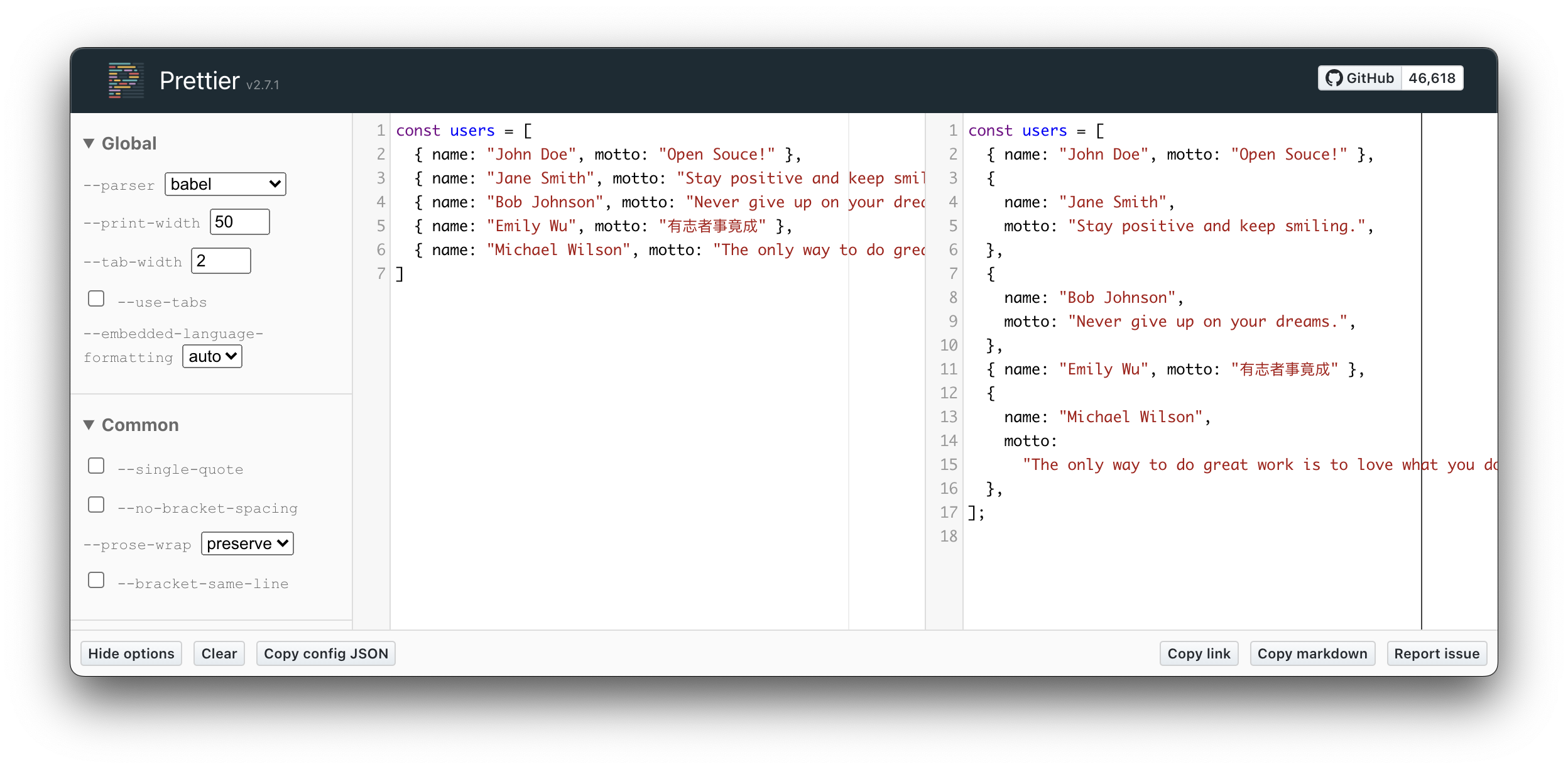1568x769 pixels.
Task: Enable the --no-bracket-spacing checkbox
Action: tap(96, 504)
